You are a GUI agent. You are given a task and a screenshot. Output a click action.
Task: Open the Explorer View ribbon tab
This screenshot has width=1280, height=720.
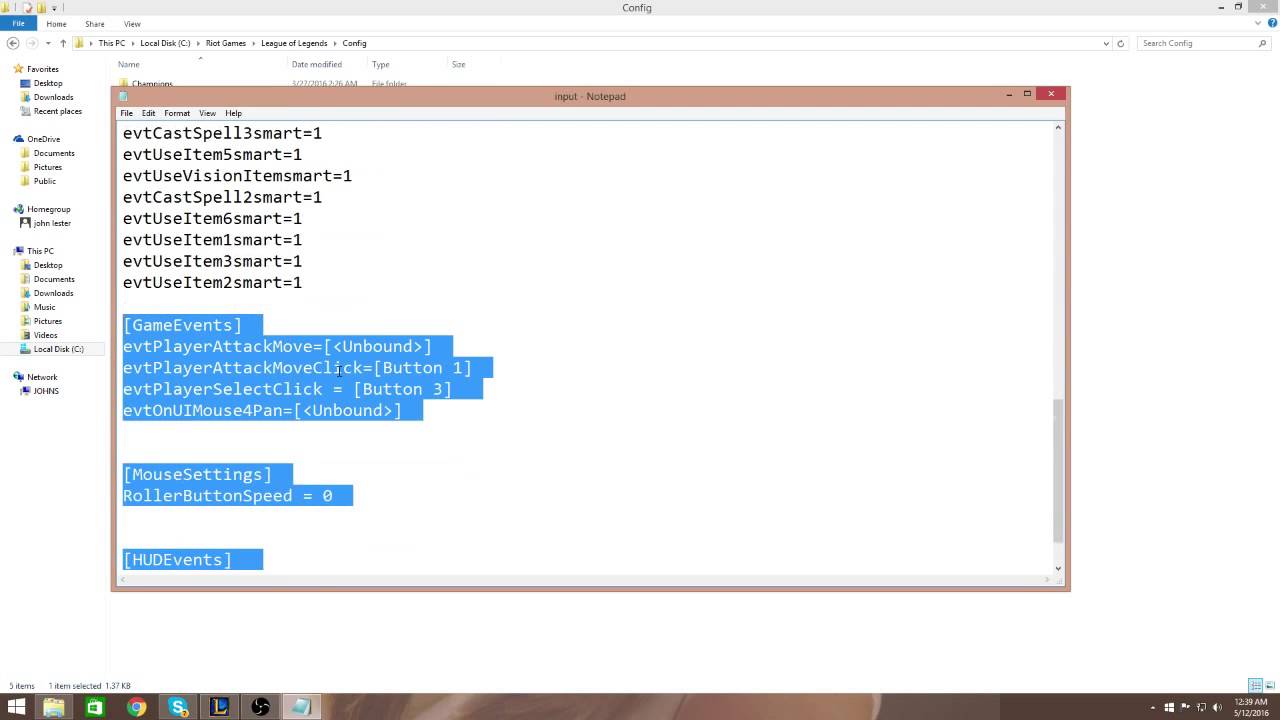[132, 24]
